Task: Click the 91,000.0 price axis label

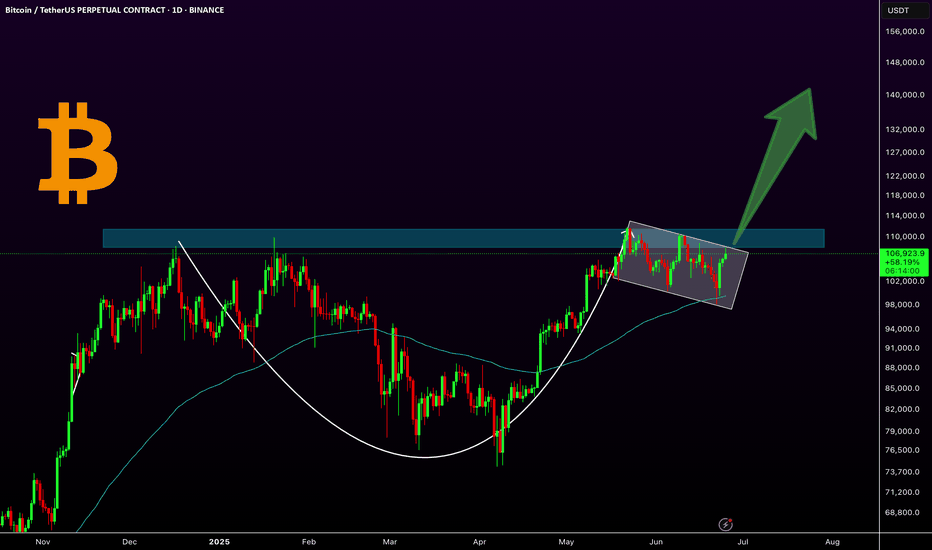Action: pyautogui.click(x=905, y=348)
